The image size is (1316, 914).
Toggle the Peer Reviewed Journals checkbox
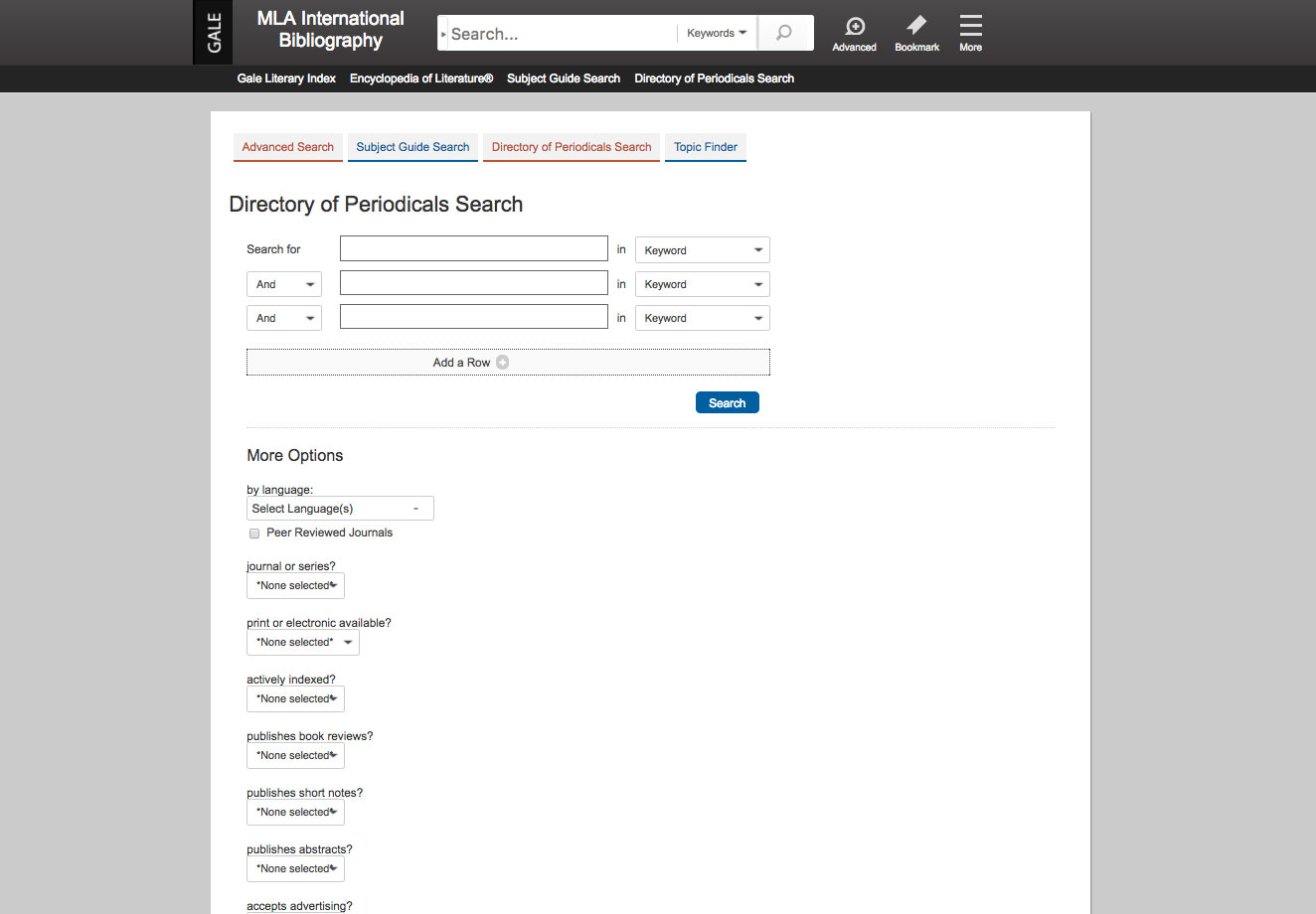tap(254, 533)
